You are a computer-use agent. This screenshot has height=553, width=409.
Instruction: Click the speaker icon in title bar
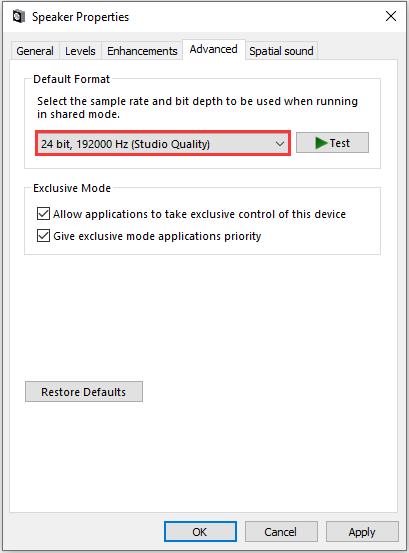tap(19, 17)
